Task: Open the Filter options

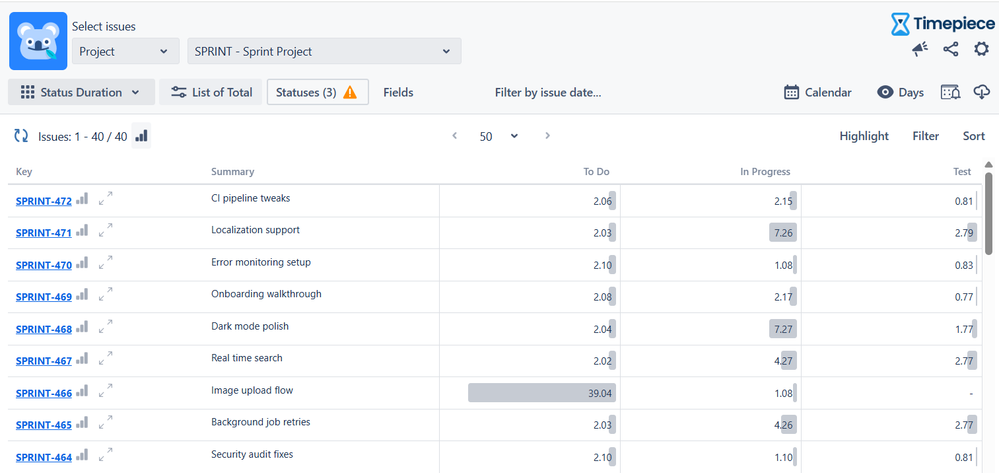Action: [926, 136]
